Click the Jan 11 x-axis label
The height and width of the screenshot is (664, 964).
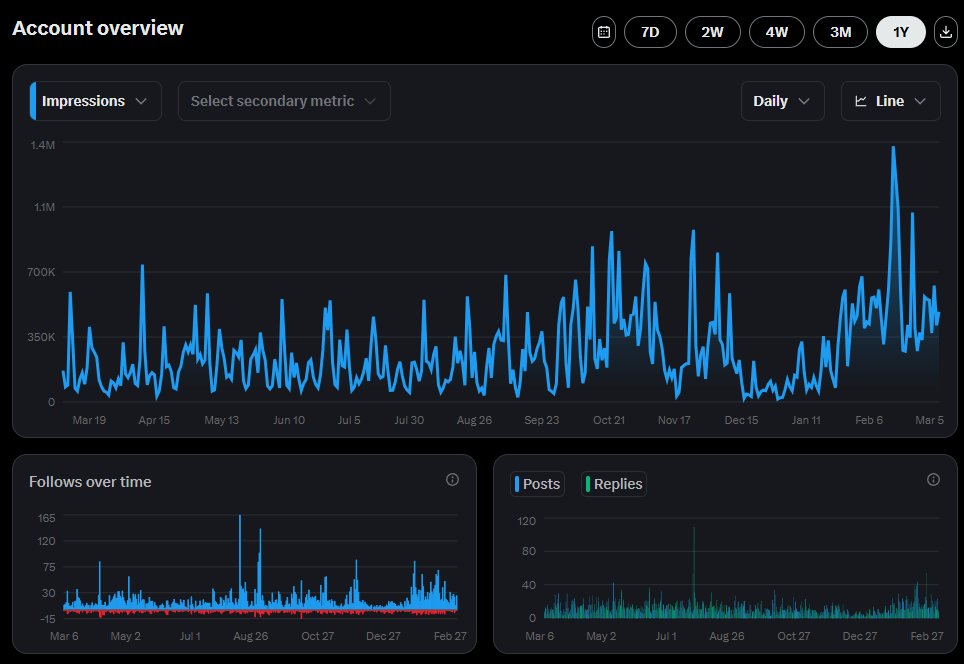[x=806, y=420]
